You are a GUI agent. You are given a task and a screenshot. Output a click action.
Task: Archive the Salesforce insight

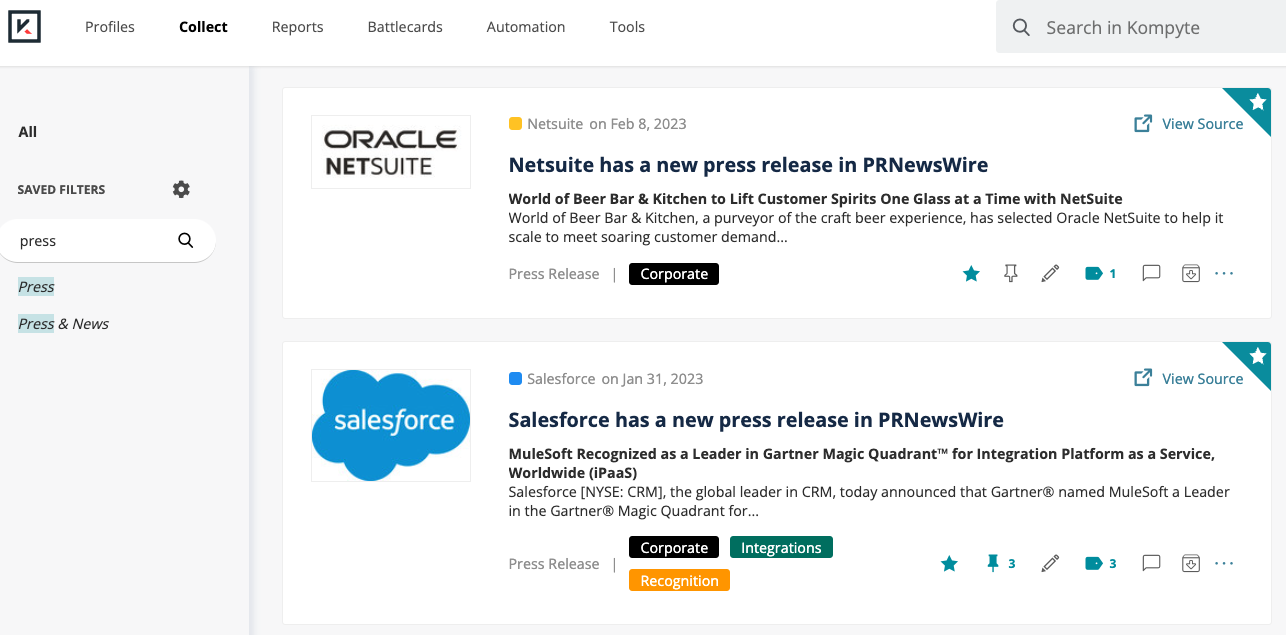[1190, 564]
